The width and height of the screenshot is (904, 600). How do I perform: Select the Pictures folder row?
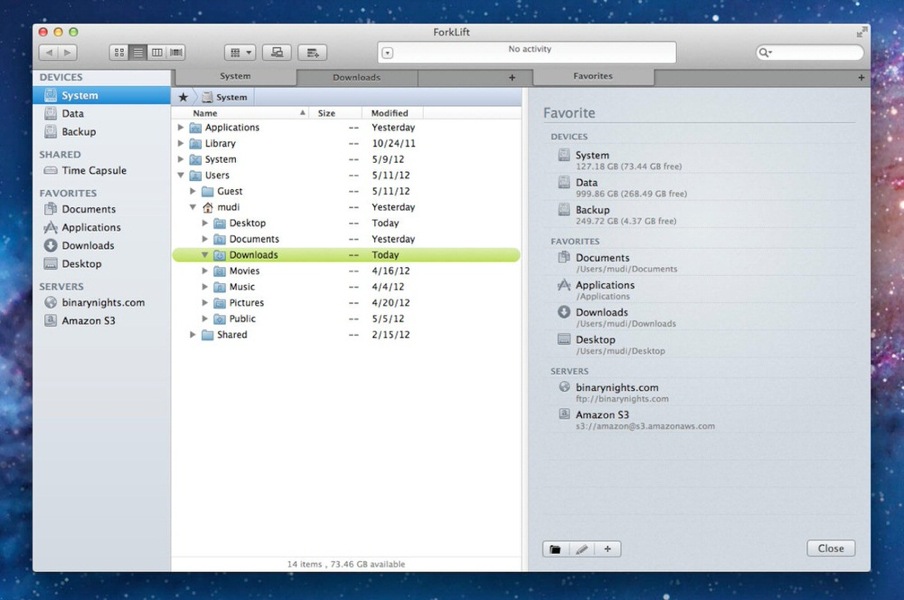[346, 303]
